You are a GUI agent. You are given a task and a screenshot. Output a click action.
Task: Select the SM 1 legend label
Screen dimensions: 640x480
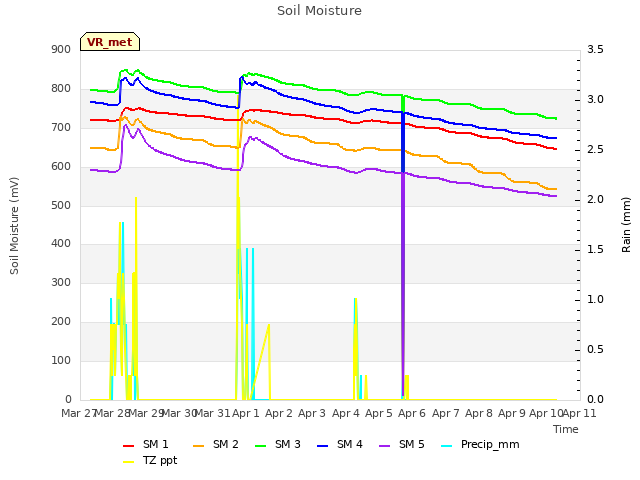coord(156,444)
